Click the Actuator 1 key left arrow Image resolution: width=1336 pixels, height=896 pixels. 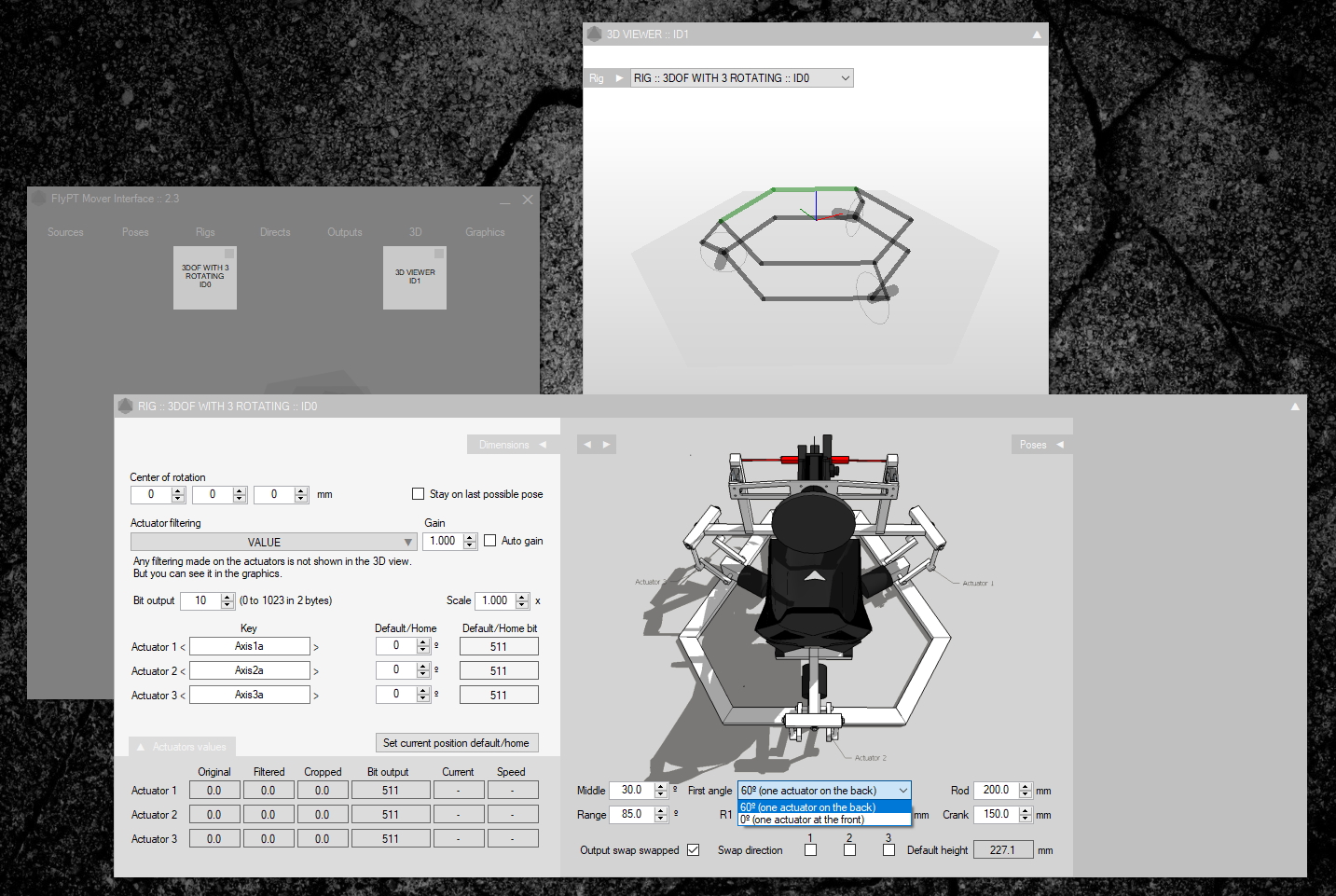tap(183, 647)
